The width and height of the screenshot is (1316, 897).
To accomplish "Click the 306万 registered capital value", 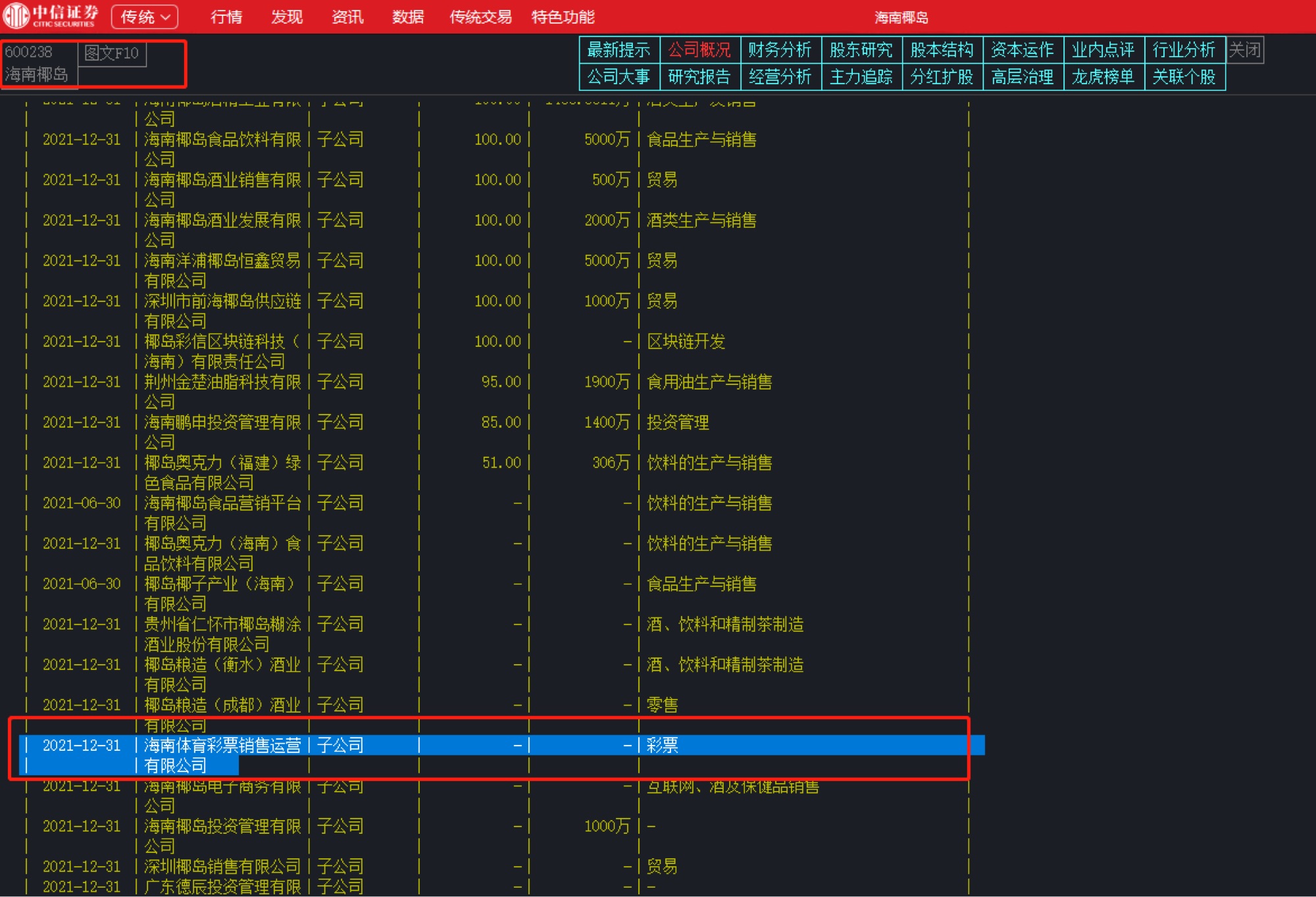I will (x=611, y=463).
